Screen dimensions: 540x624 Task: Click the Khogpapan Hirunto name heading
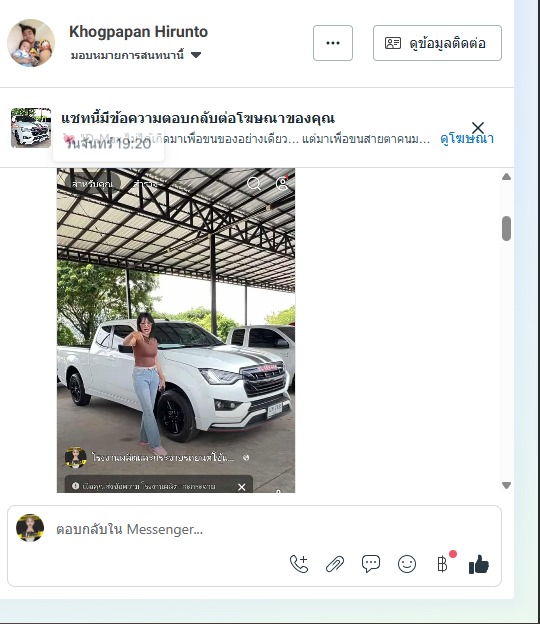coord(138,31)
